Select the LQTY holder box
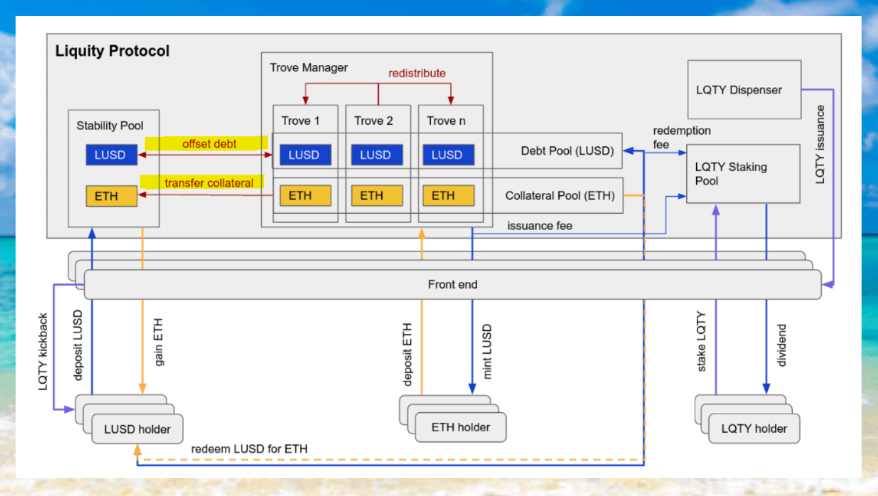Screen dimensions: 878x496 (754, 428)
